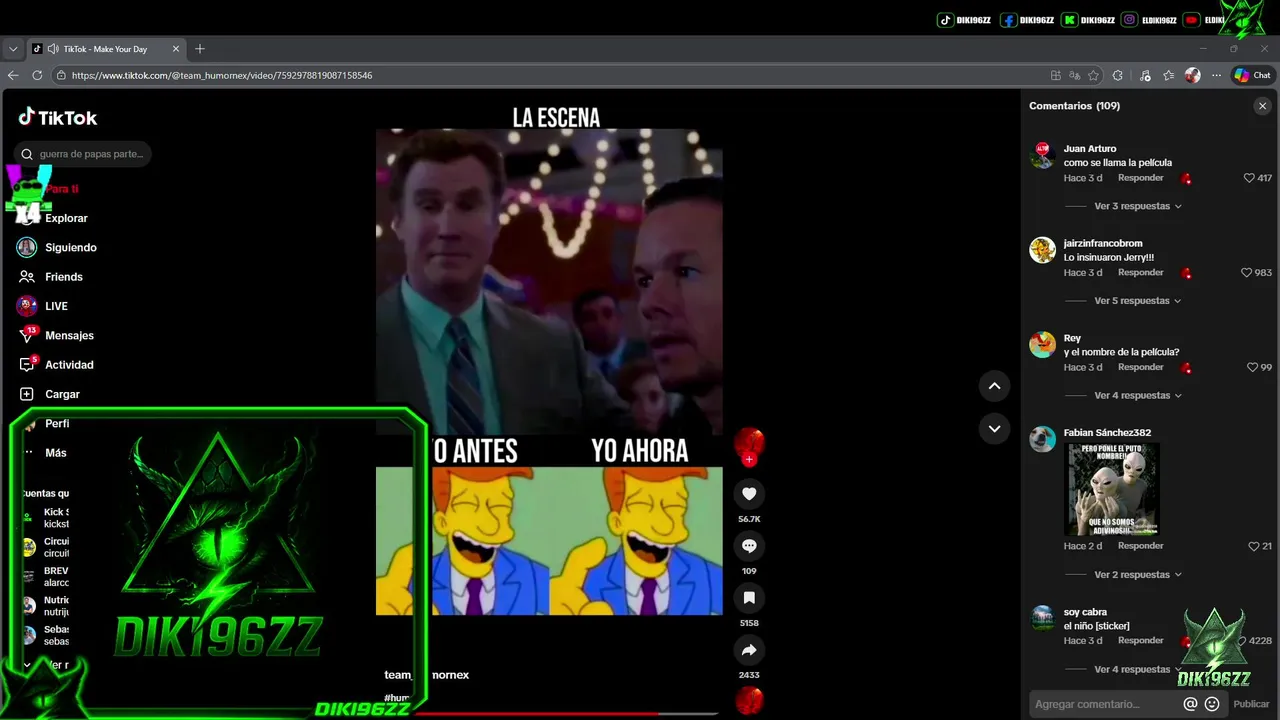Expand Ver 4 respuestas under Rey

[x=1138, y=396]
